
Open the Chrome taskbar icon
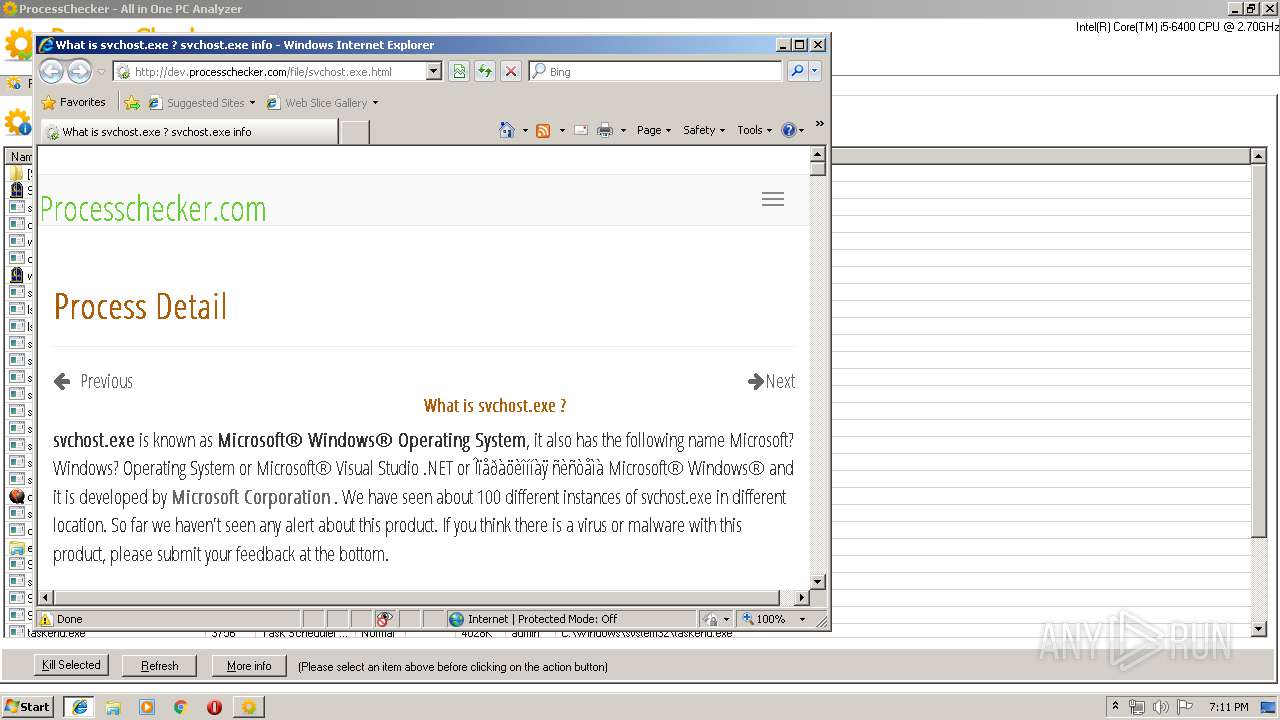point(181,707)
